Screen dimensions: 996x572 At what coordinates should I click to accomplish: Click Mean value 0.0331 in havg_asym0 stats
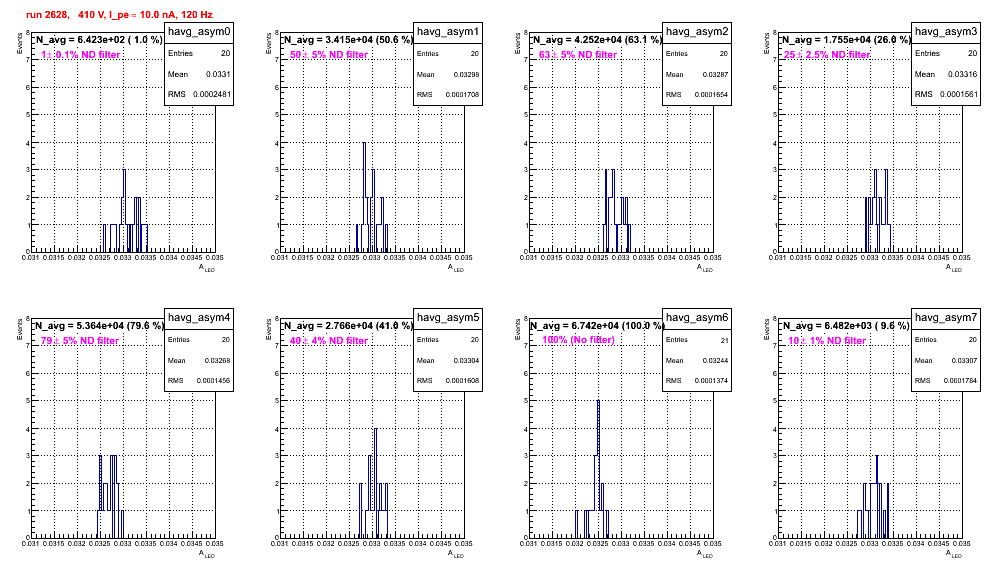coord(218,74)
